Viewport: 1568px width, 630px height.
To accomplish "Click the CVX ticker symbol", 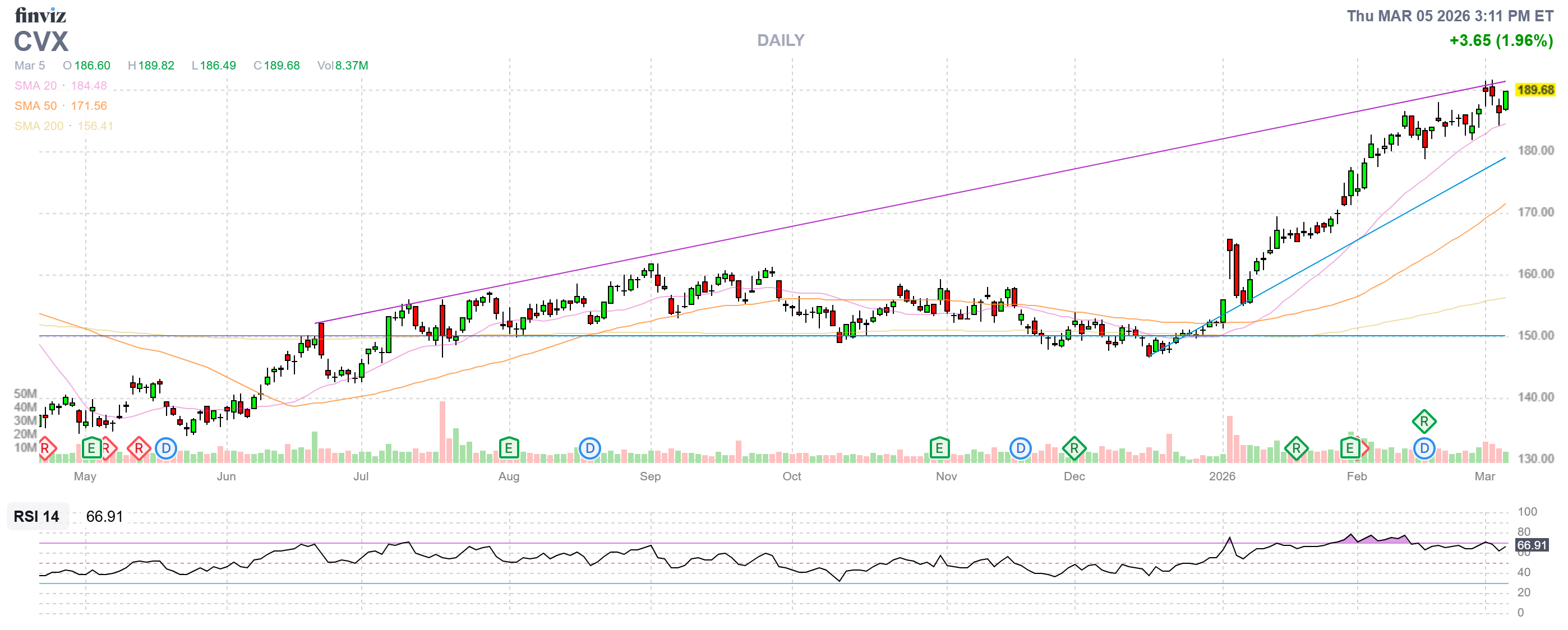I will (x=41, y=41).
